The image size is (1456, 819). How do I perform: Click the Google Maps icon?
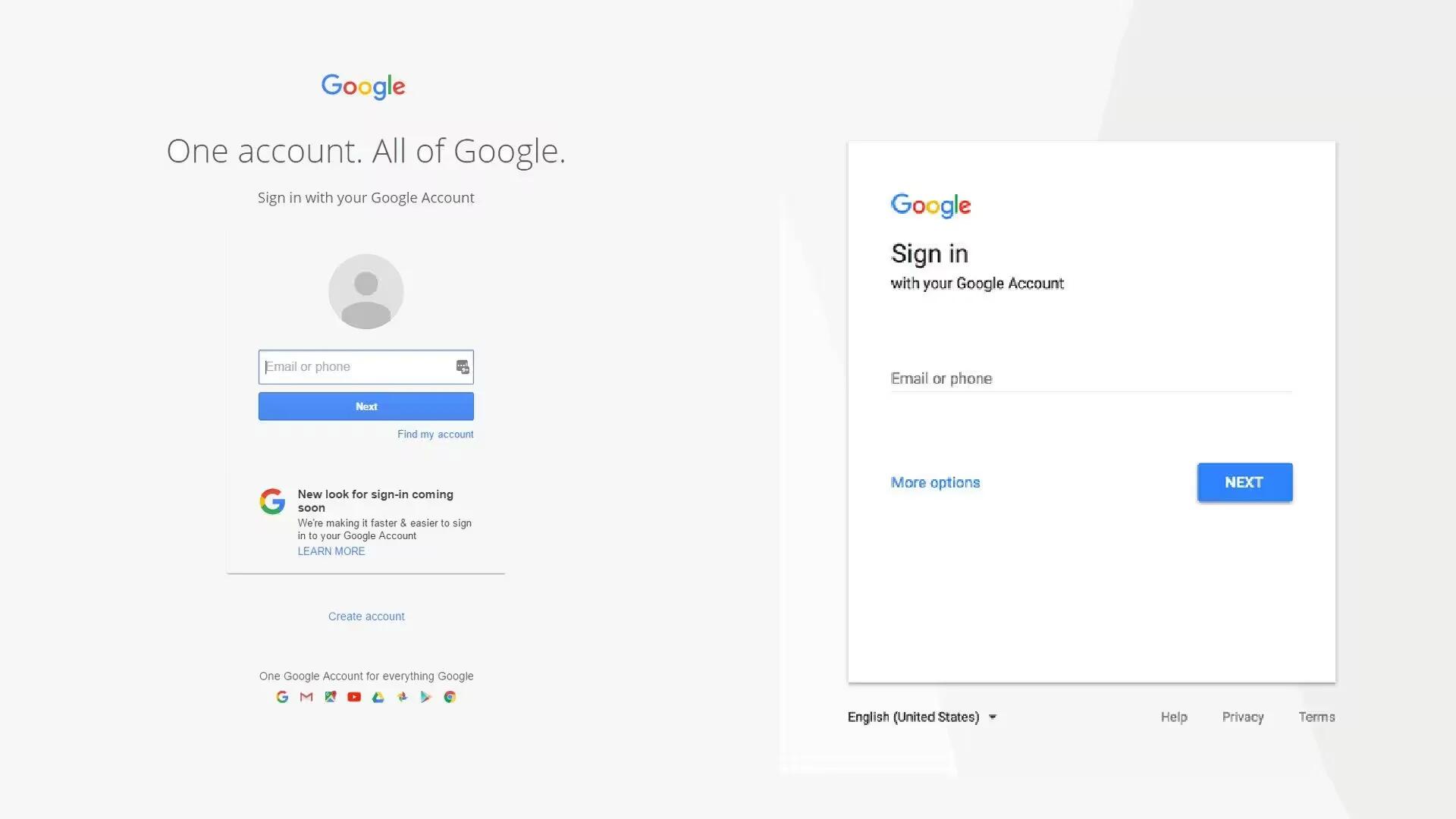click(x=330, y=697)
